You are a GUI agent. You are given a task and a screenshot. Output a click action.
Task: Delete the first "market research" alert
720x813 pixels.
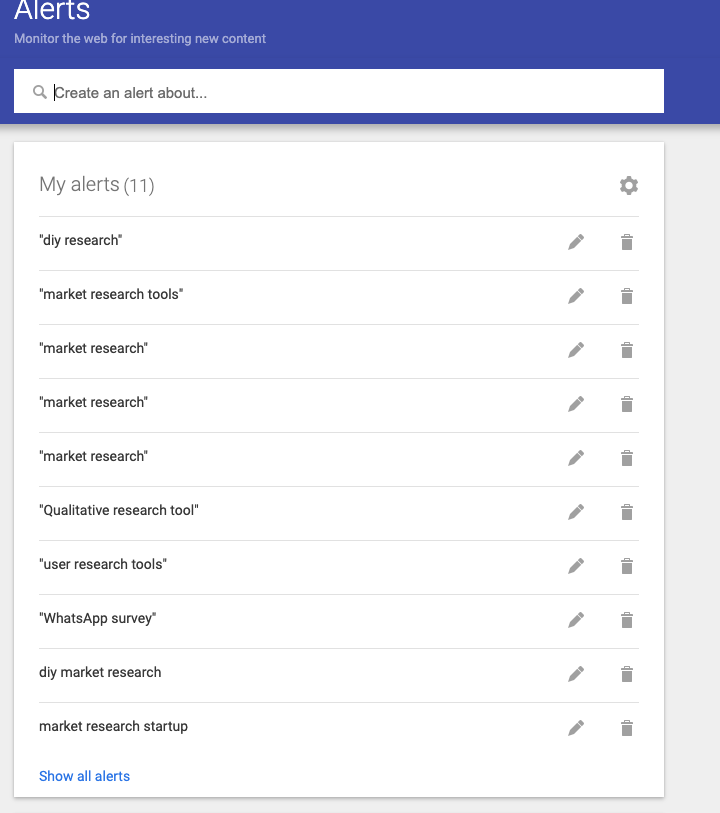click(627, 350)
